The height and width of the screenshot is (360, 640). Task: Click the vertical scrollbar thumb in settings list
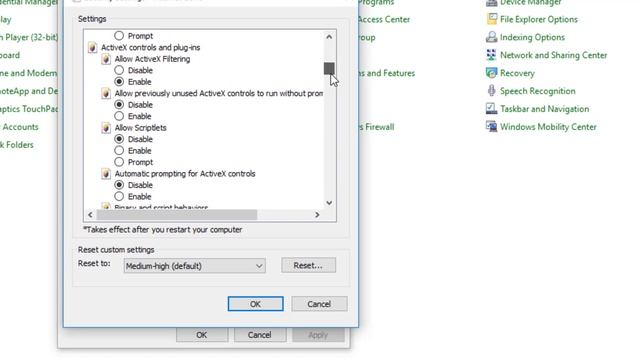(x=329, y=68)
